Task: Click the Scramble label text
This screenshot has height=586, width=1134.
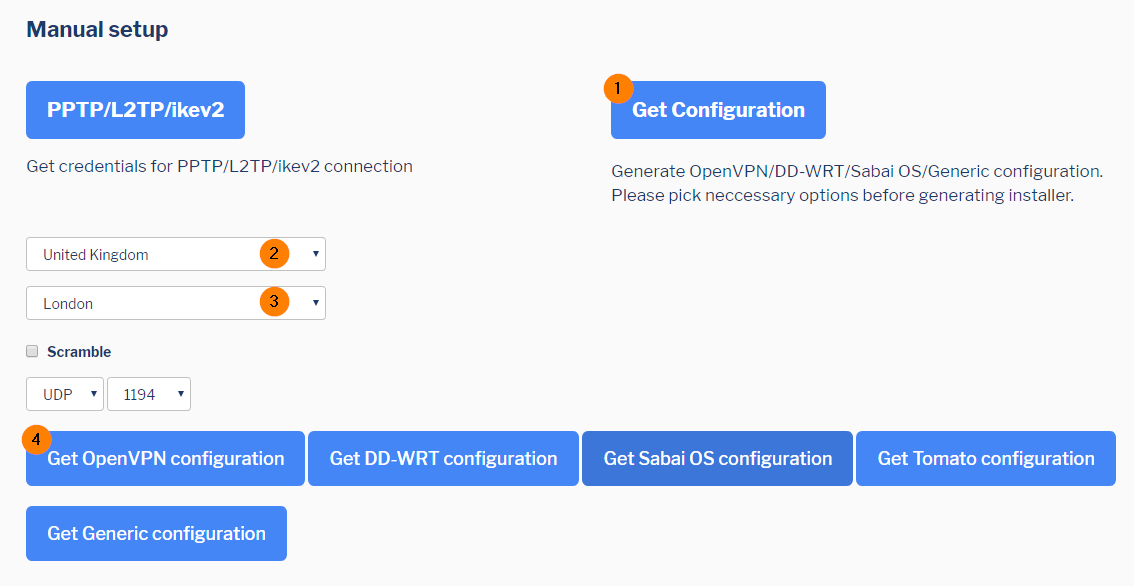Action: click(79, 352)
